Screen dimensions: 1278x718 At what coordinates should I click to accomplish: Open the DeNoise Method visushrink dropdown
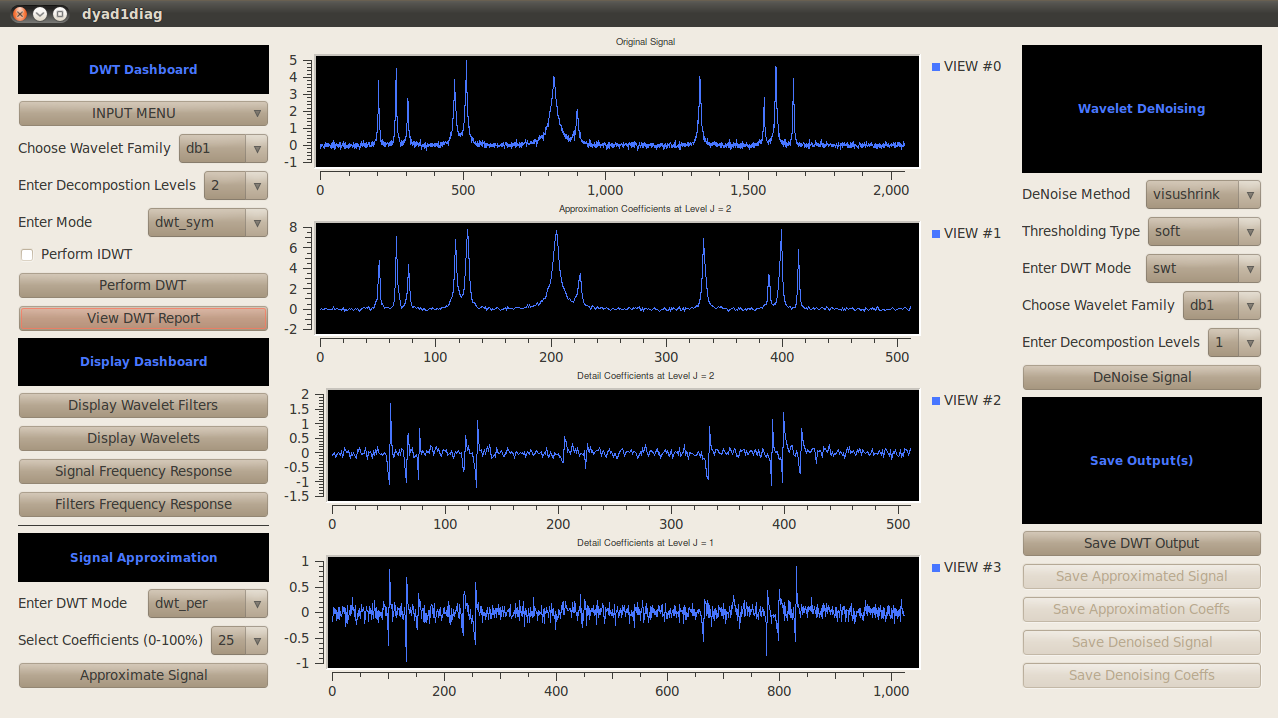coord(1204,195)
